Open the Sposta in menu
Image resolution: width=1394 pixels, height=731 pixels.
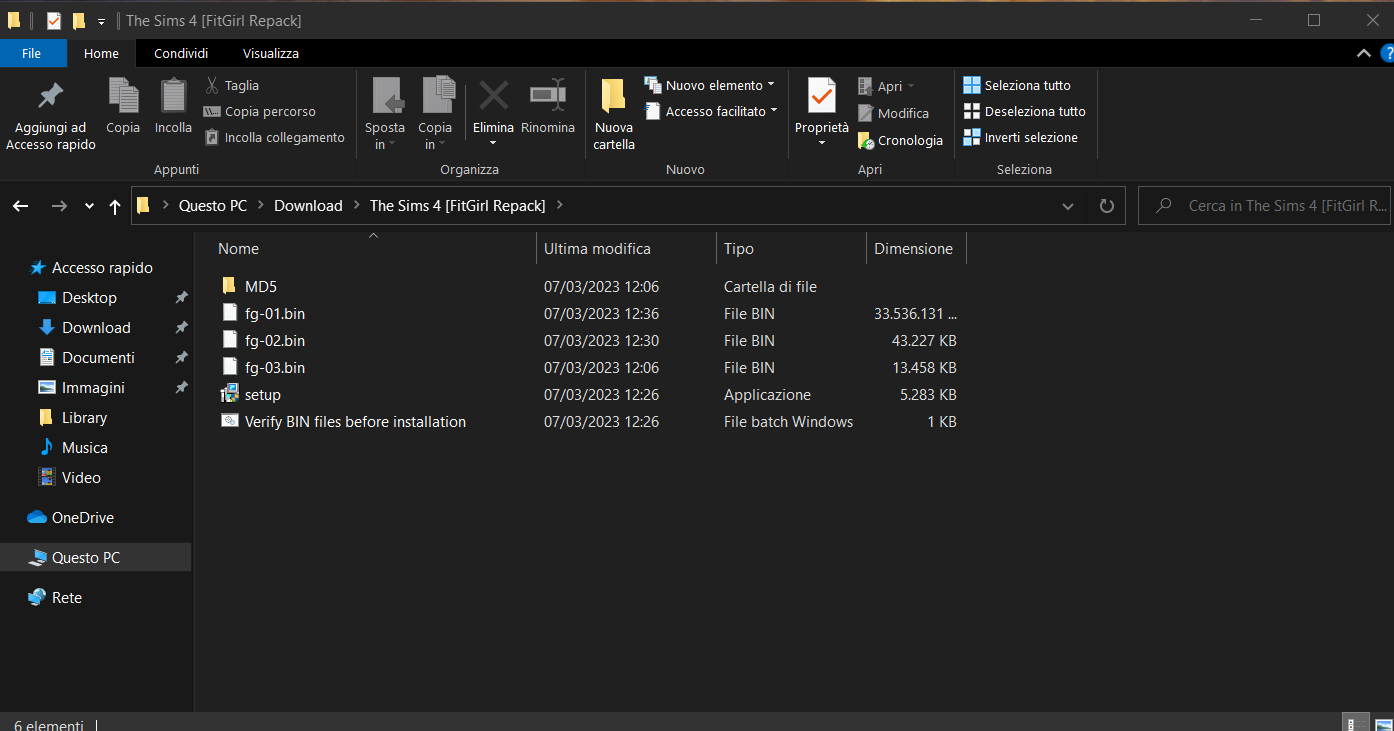coord(385,115)
